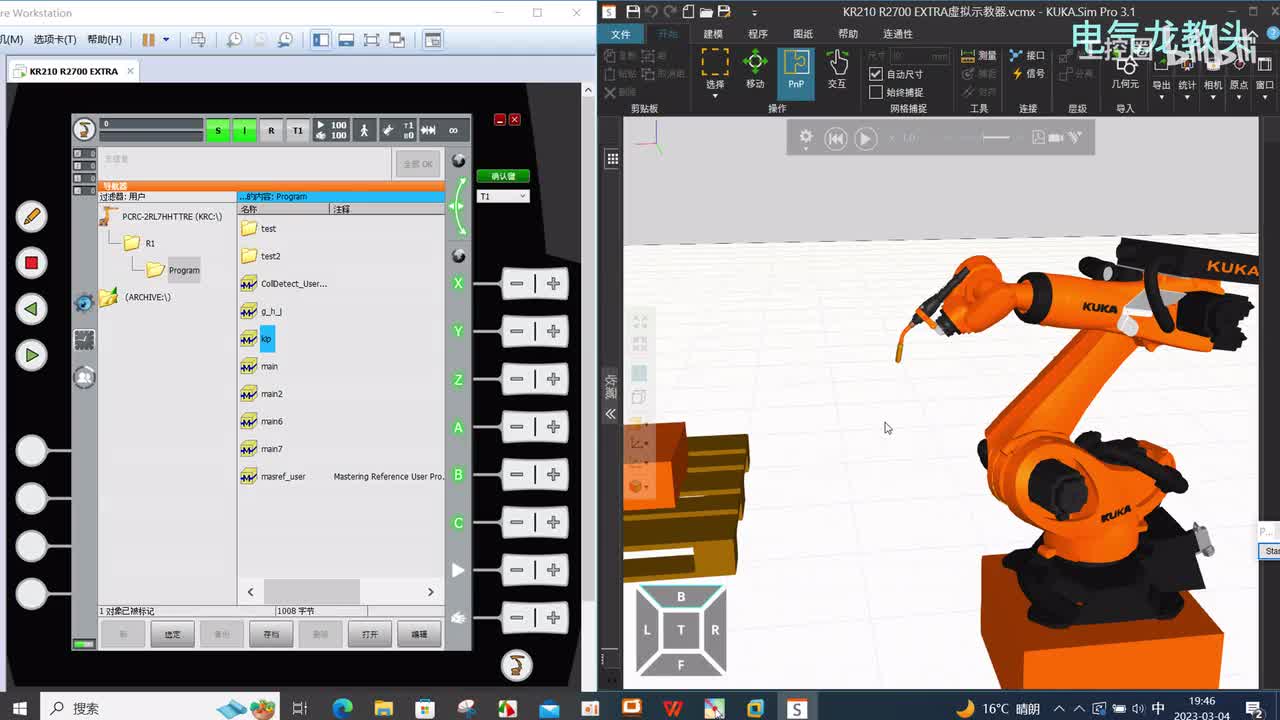
Task: Toggle the T1 operating mode indicator
Action: 297,130
